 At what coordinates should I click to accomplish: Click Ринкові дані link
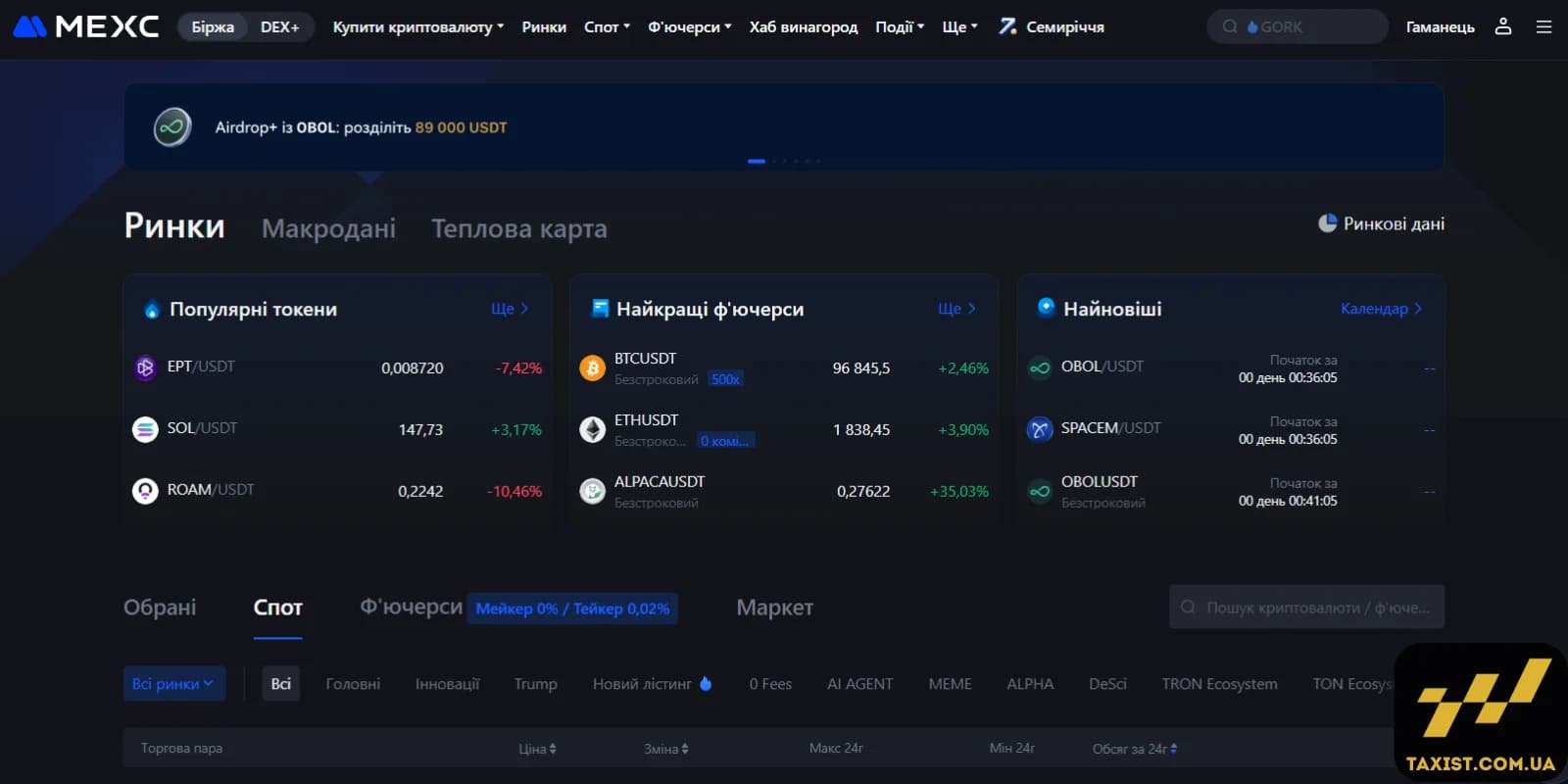coord(1394,223)
